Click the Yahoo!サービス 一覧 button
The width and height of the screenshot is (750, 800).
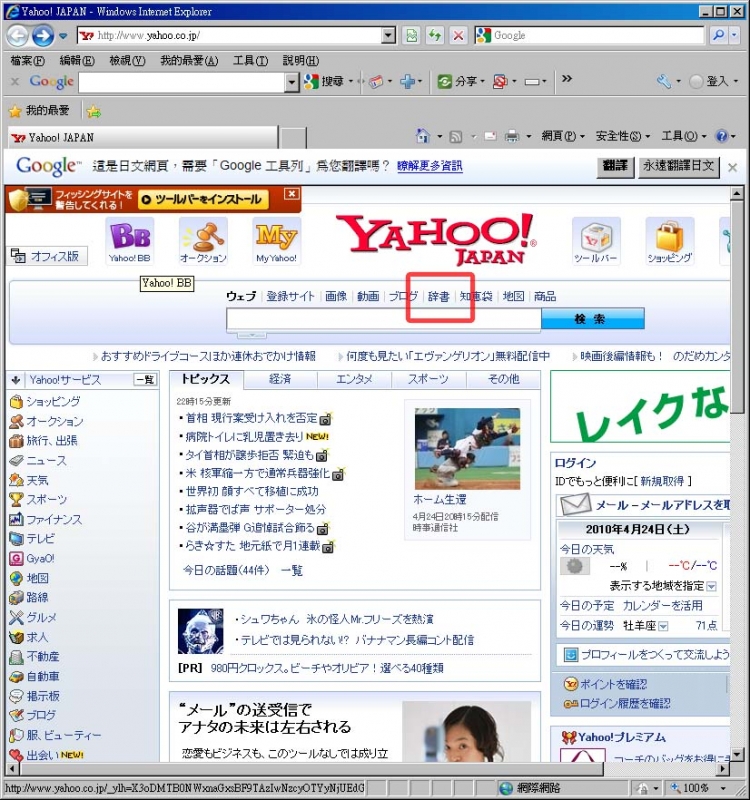(x=145, y=380)
